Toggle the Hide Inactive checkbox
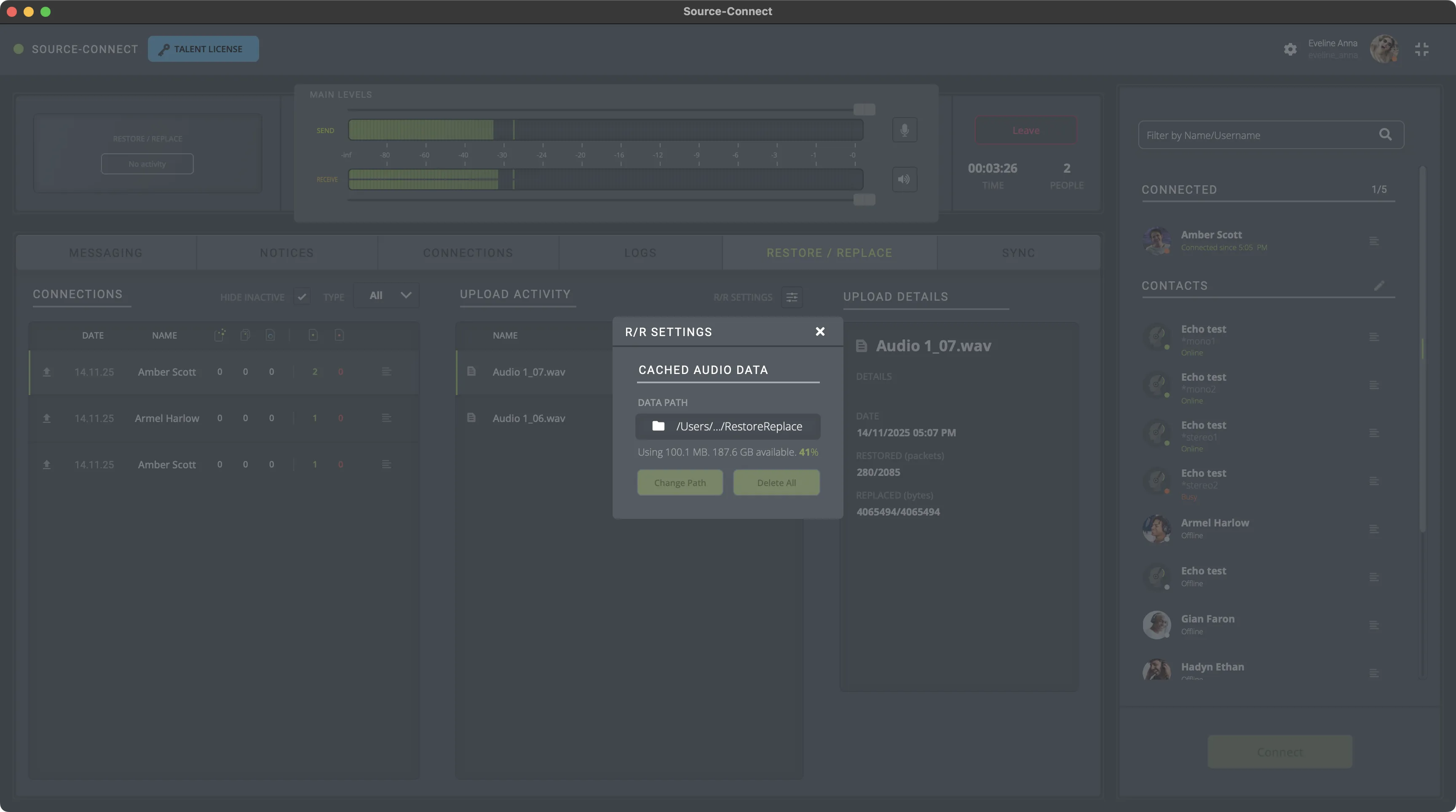Screen dimensions: 1456x812 click(x=302, y=296)
